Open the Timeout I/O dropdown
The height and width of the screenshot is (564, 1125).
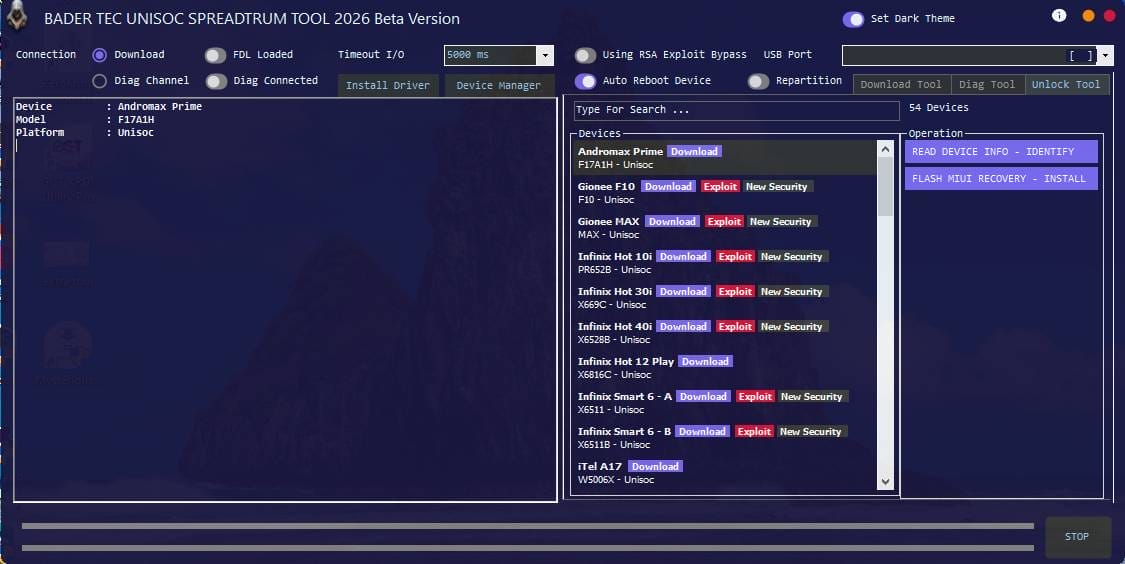tap(545, 56)
